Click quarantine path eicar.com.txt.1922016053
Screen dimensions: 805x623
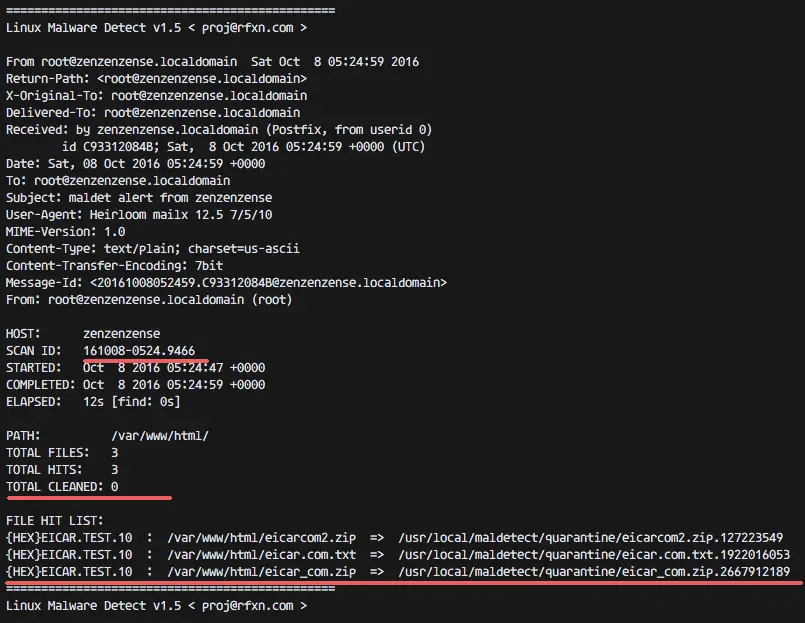594,554
